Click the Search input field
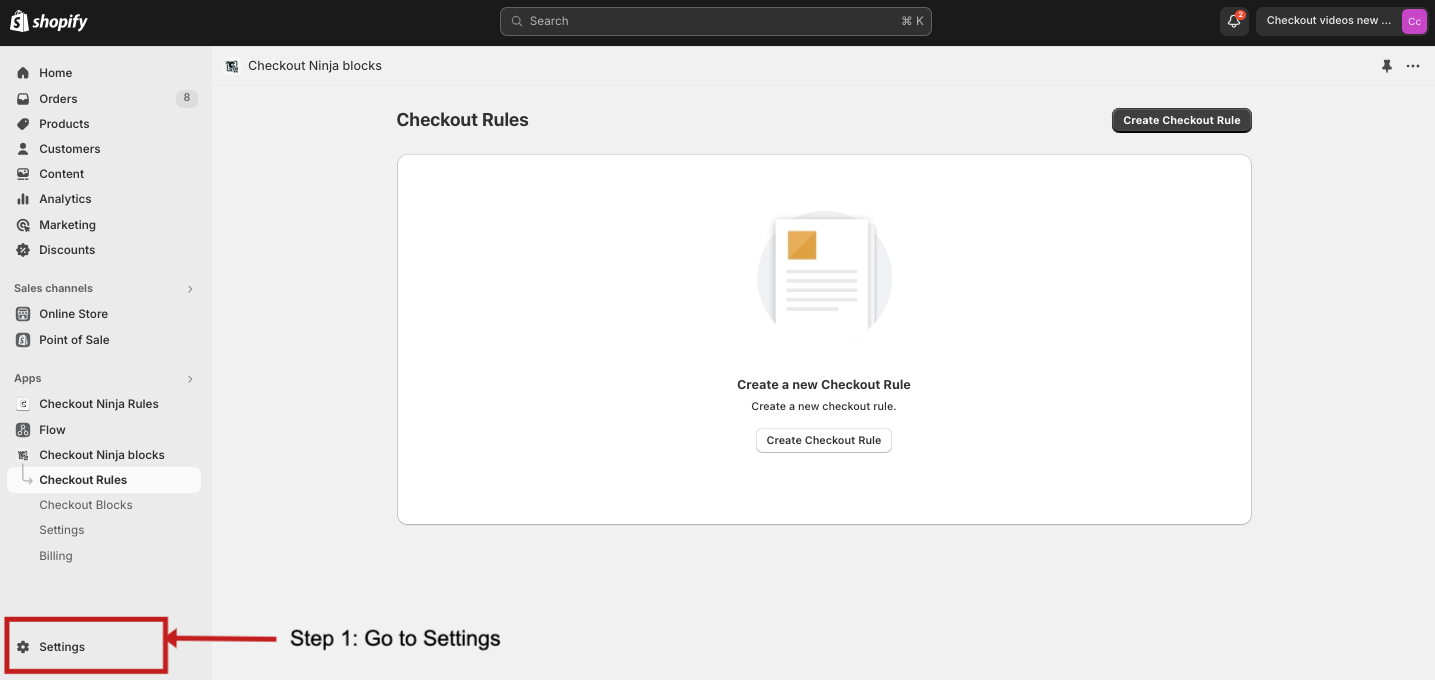 pyautogui.click(x=715, y=21)
